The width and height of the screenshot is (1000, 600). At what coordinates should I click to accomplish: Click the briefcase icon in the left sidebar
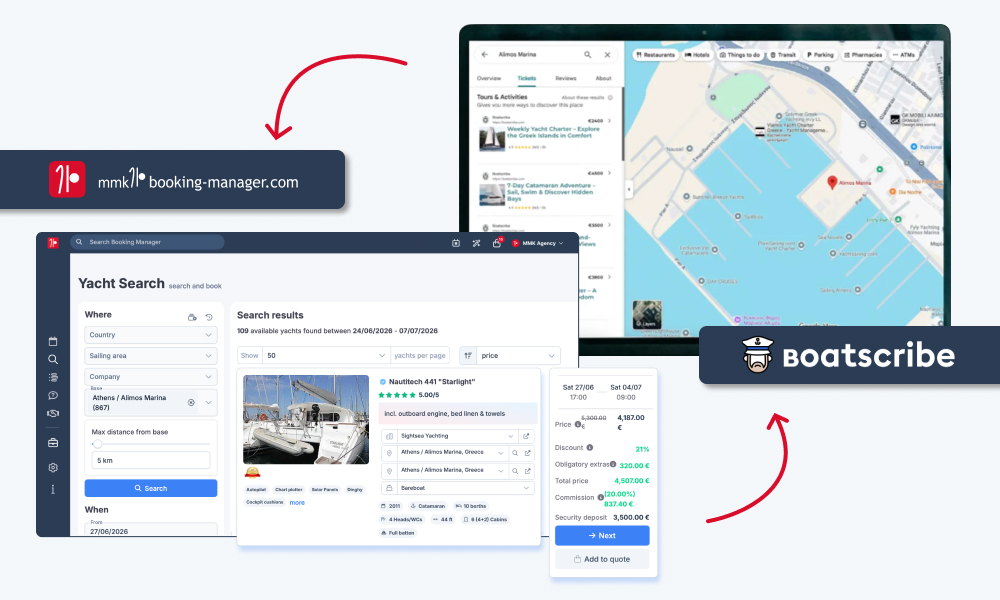click(x=53, y=442)
